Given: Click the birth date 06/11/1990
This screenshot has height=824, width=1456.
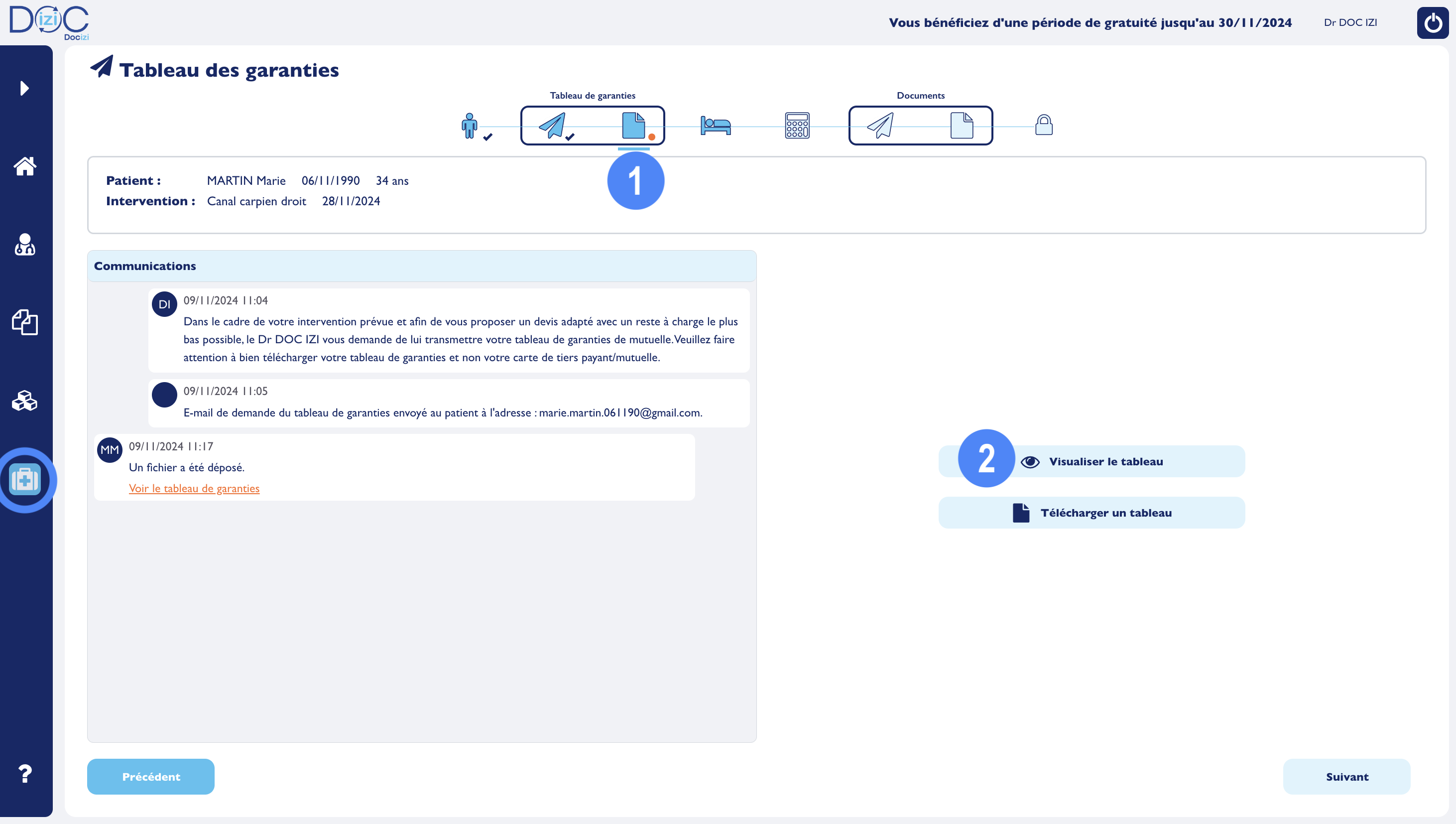Looking at the screenshot, I should (331, 180).
